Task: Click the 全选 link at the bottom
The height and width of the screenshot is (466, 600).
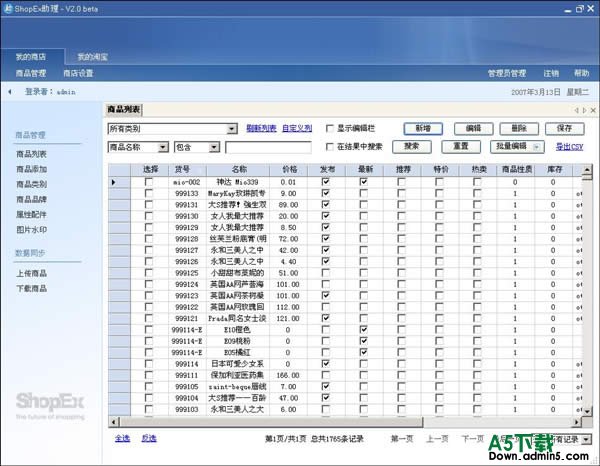Action: tap(122, 438)
